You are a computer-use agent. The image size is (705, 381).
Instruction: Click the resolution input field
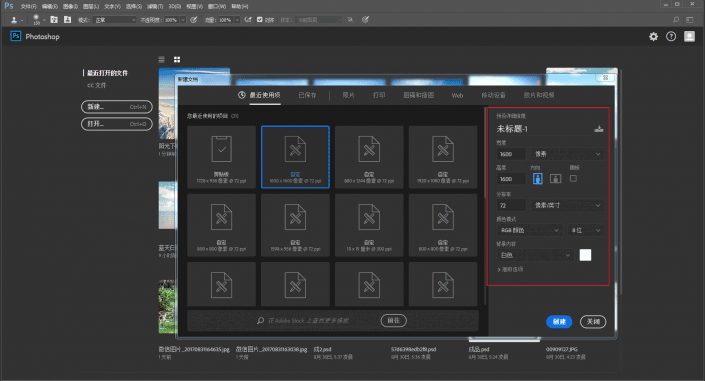coord(511,206)
